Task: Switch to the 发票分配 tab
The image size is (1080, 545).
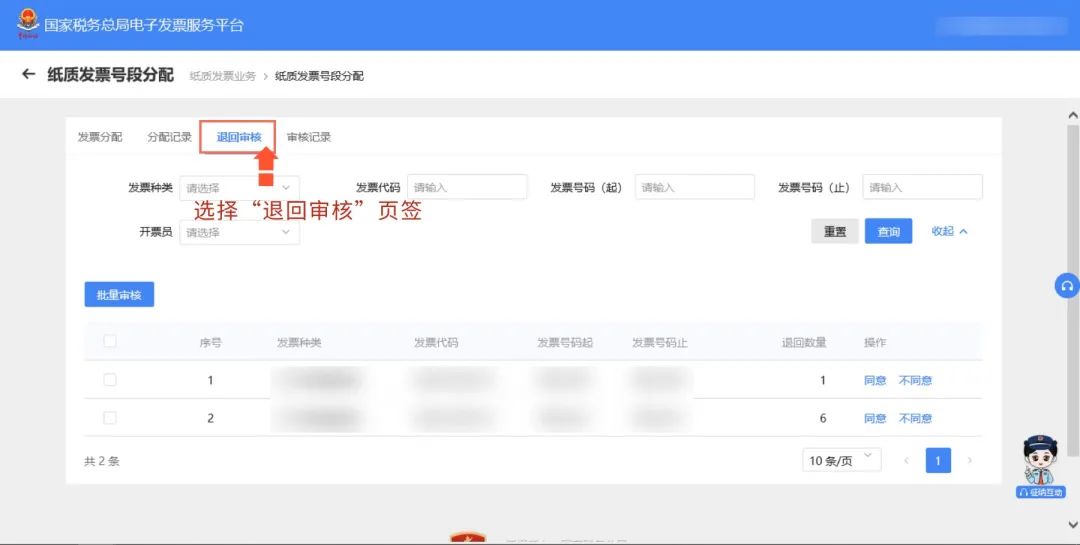Action: click(x=100, y=137)
